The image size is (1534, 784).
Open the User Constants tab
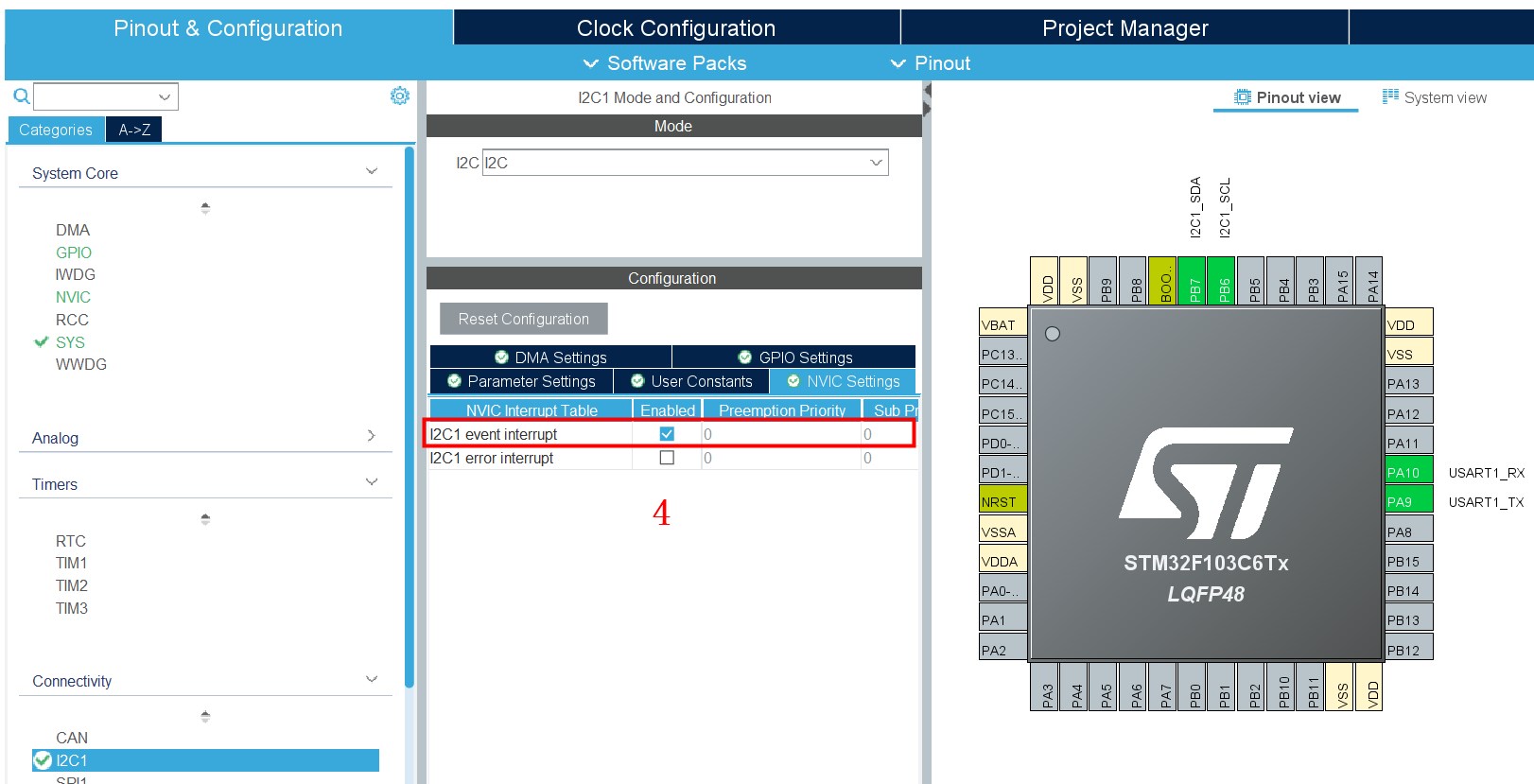point(691,381)
